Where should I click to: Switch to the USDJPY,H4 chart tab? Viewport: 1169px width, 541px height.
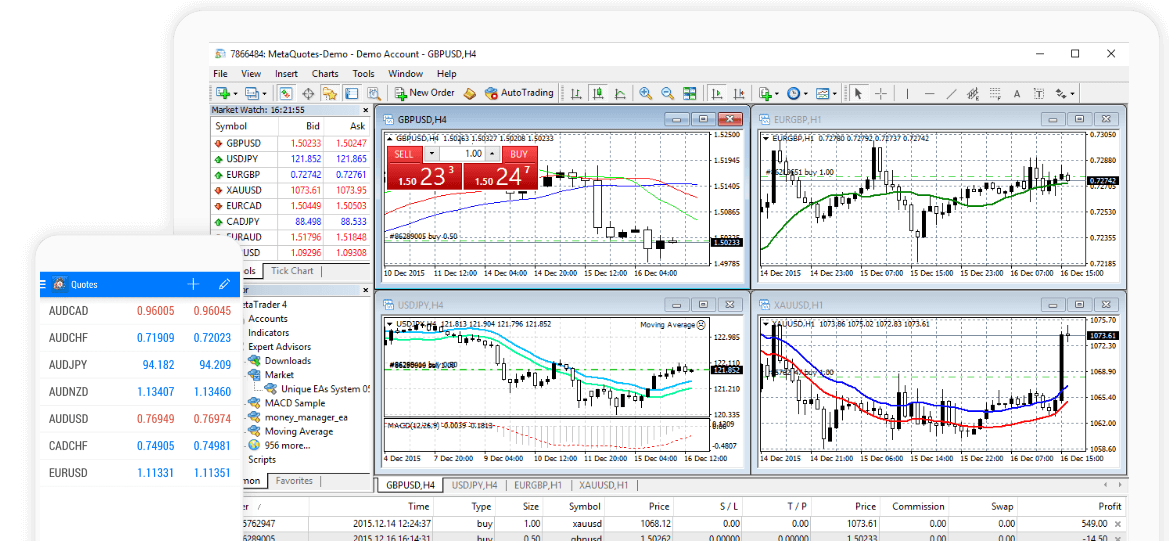click(x=475, y=485)
